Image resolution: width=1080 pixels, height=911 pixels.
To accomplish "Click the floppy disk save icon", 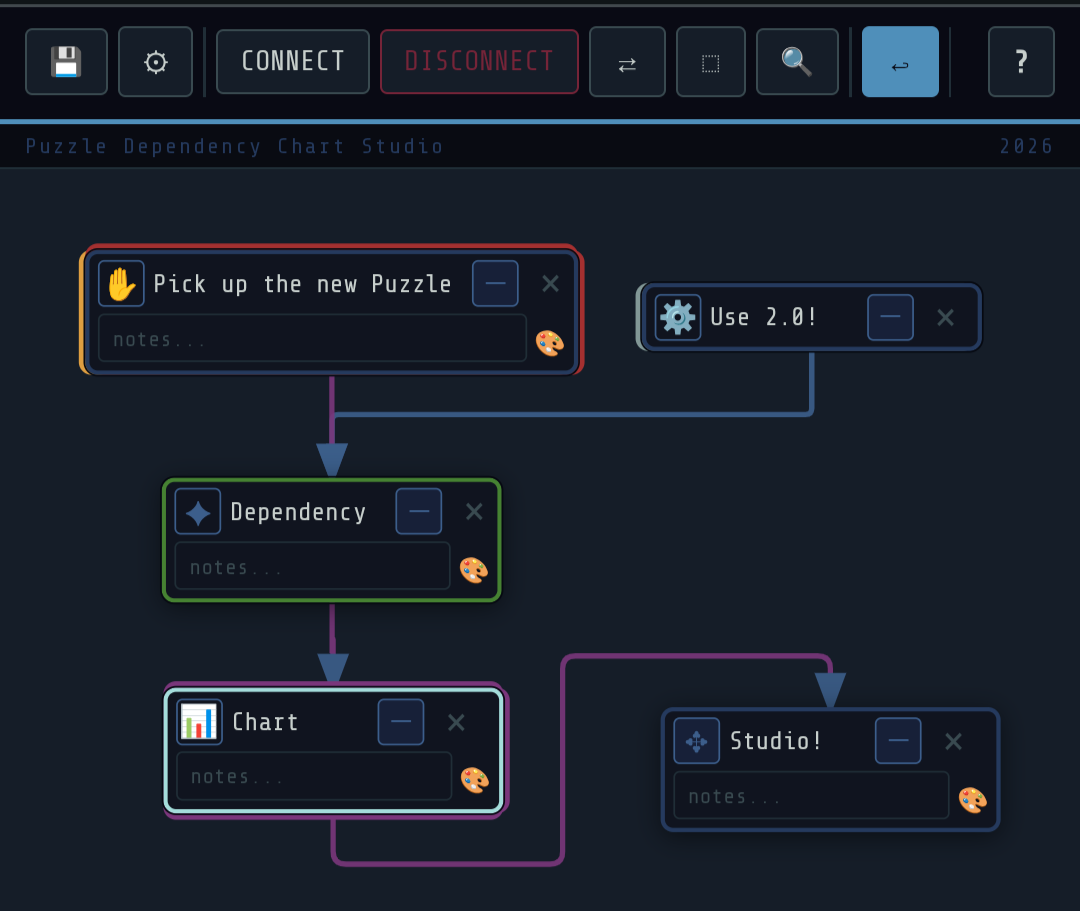I will [x=66, y=62].
